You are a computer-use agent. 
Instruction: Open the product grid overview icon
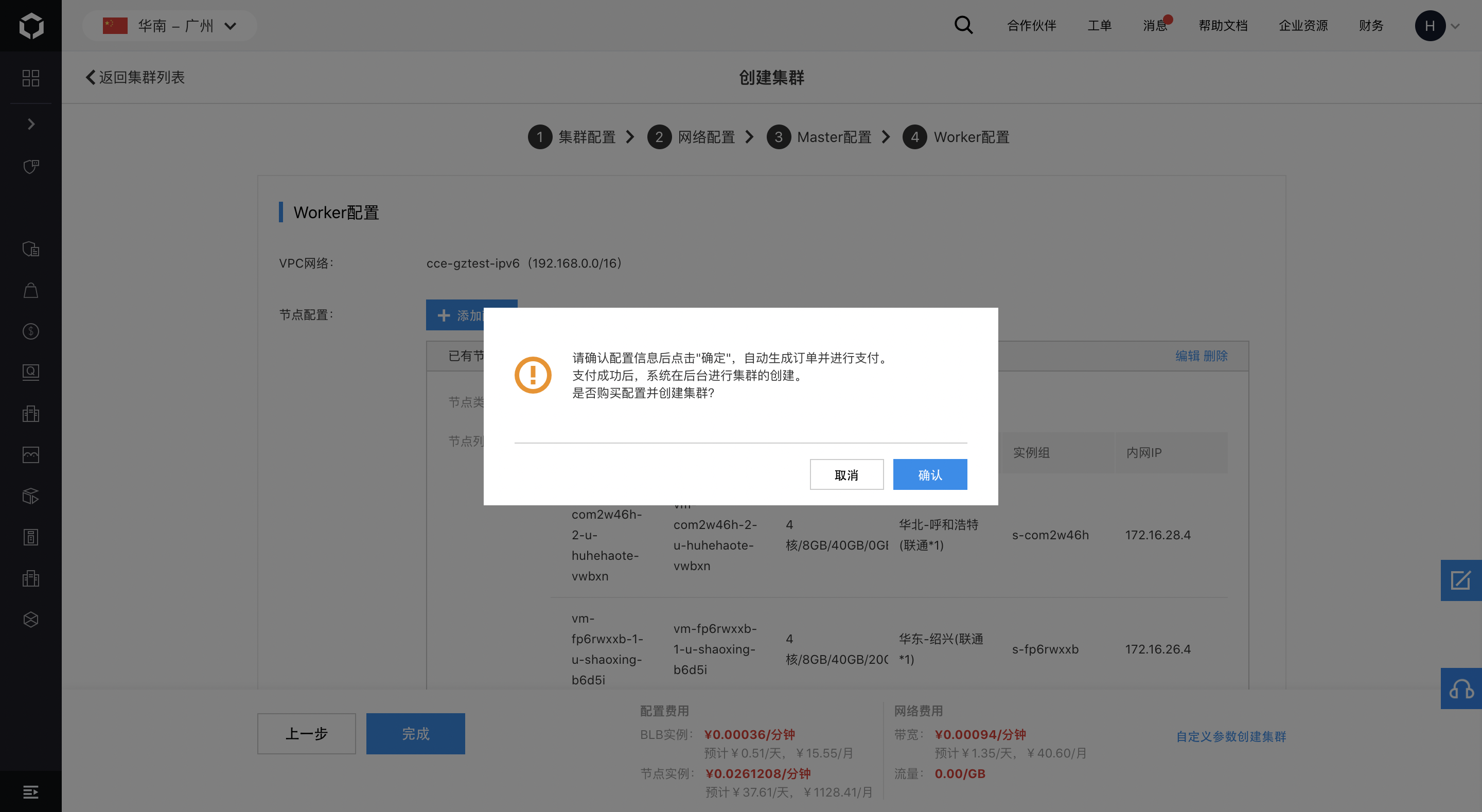pos(31,78)
